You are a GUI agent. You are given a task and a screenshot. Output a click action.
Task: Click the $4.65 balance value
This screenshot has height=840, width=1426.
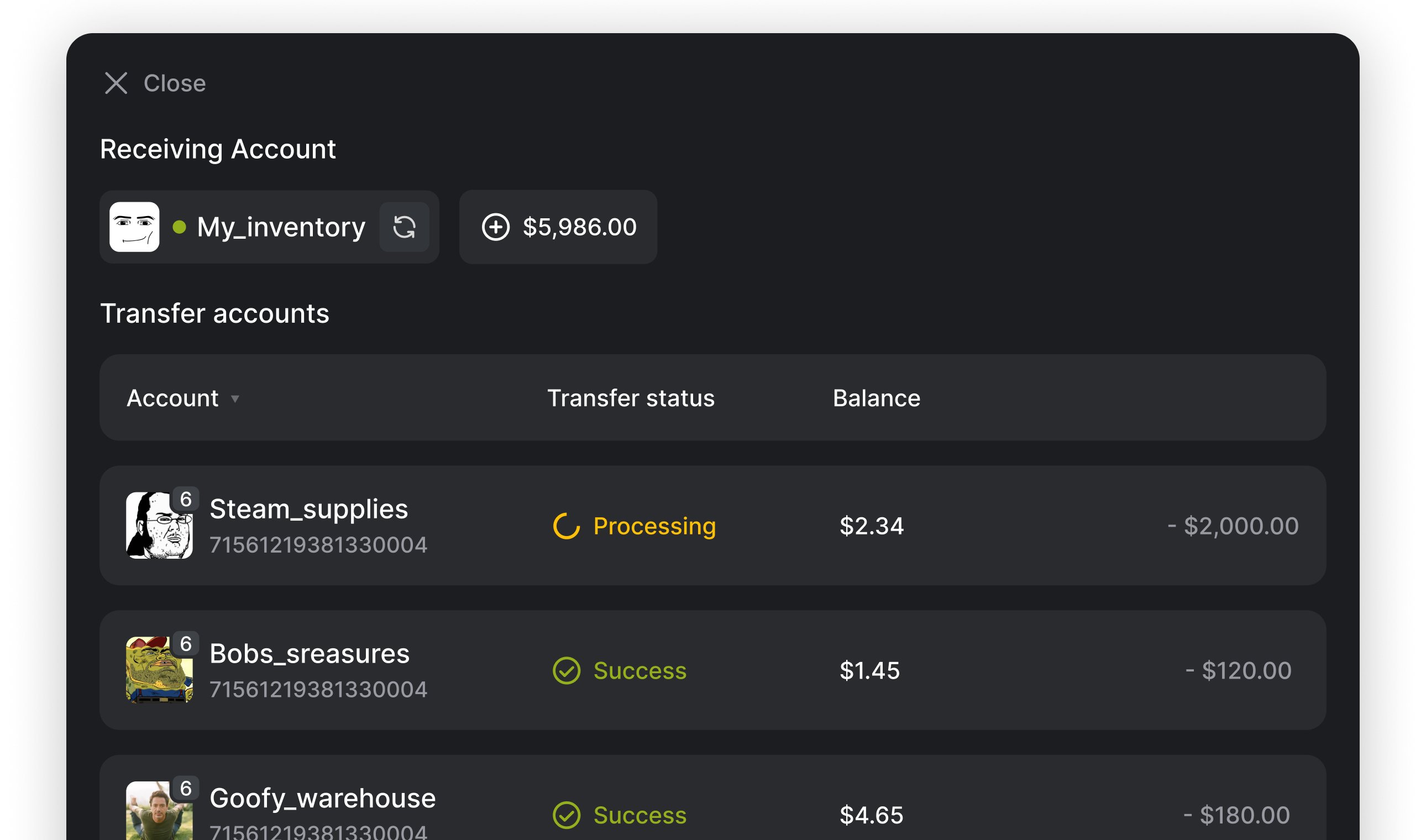(871, 815)
